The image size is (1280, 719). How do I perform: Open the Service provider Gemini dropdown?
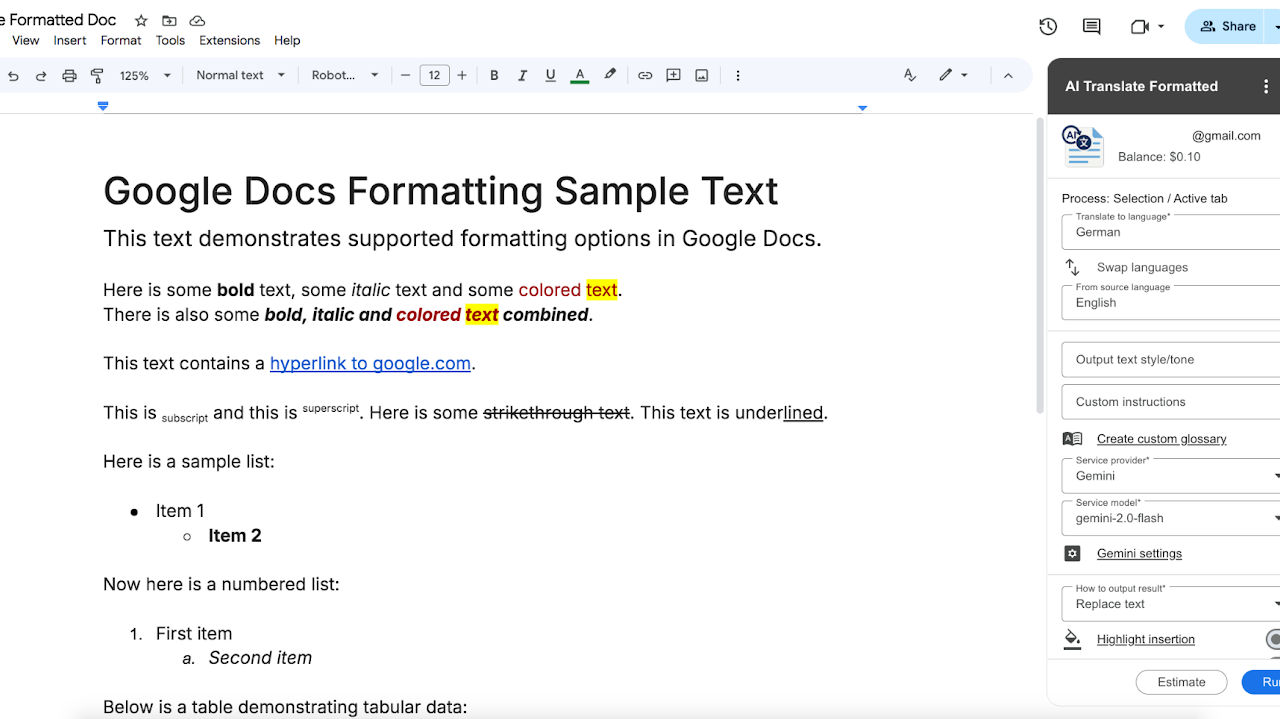click(x=1171, y=475)
